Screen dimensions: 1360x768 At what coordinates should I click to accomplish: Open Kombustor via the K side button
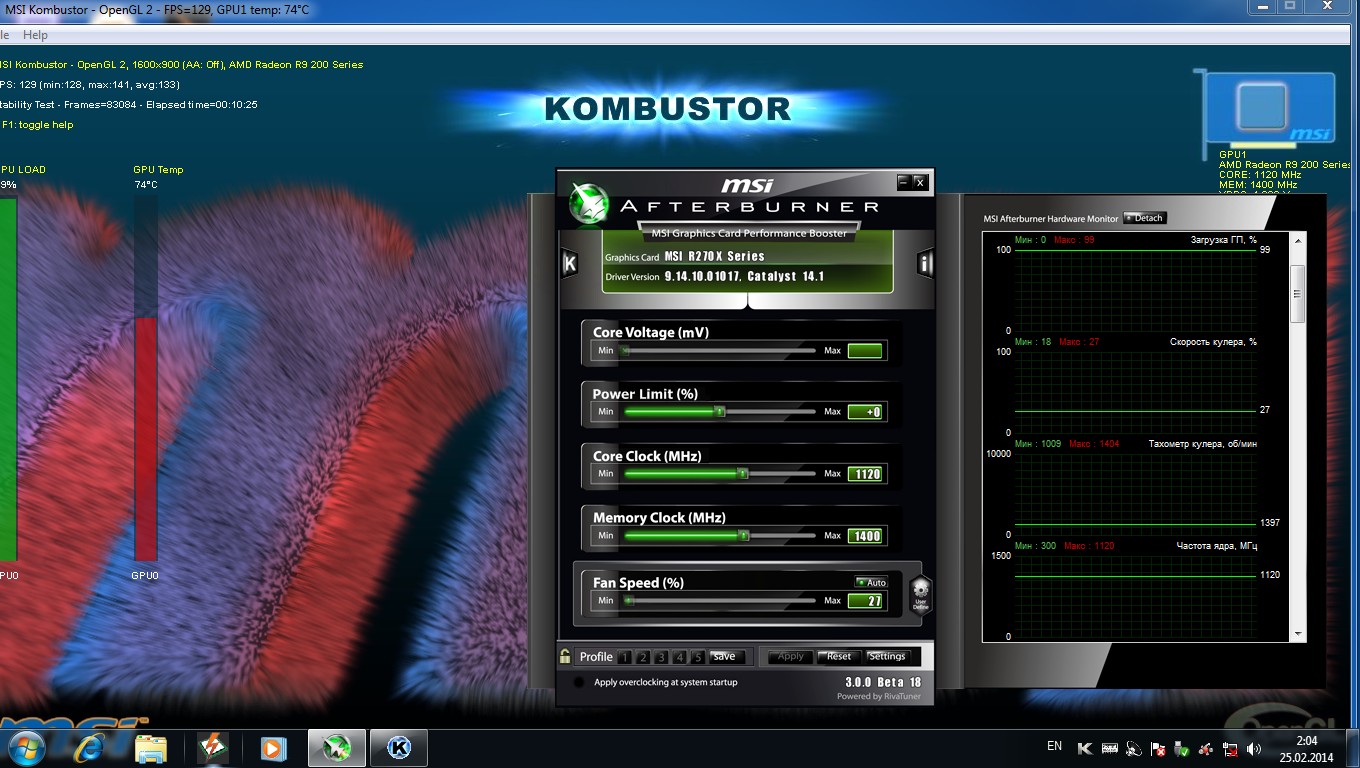[x=569, y=264]
